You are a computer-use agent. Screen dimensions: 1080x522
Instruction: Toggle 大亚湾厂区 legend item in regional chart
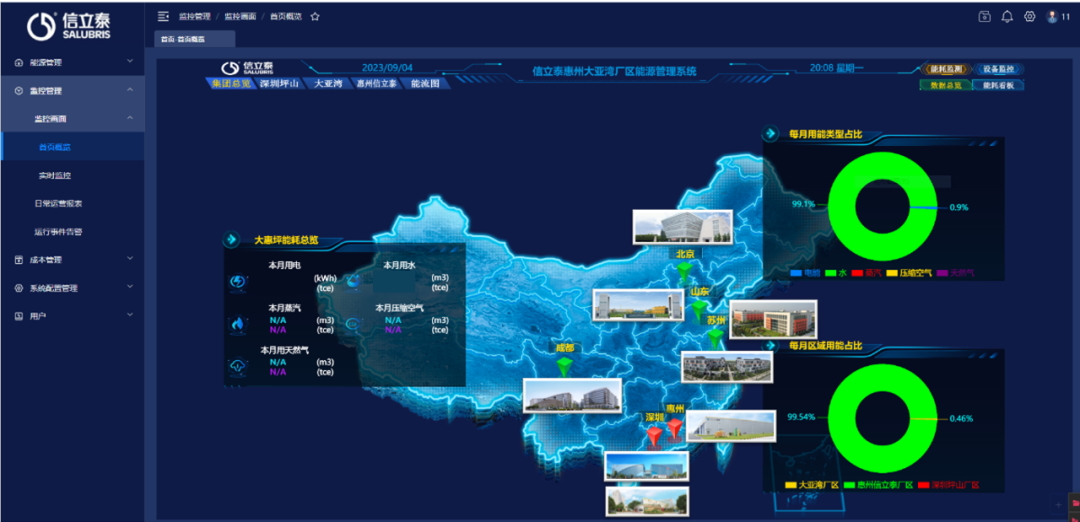(x=809, y=485)
